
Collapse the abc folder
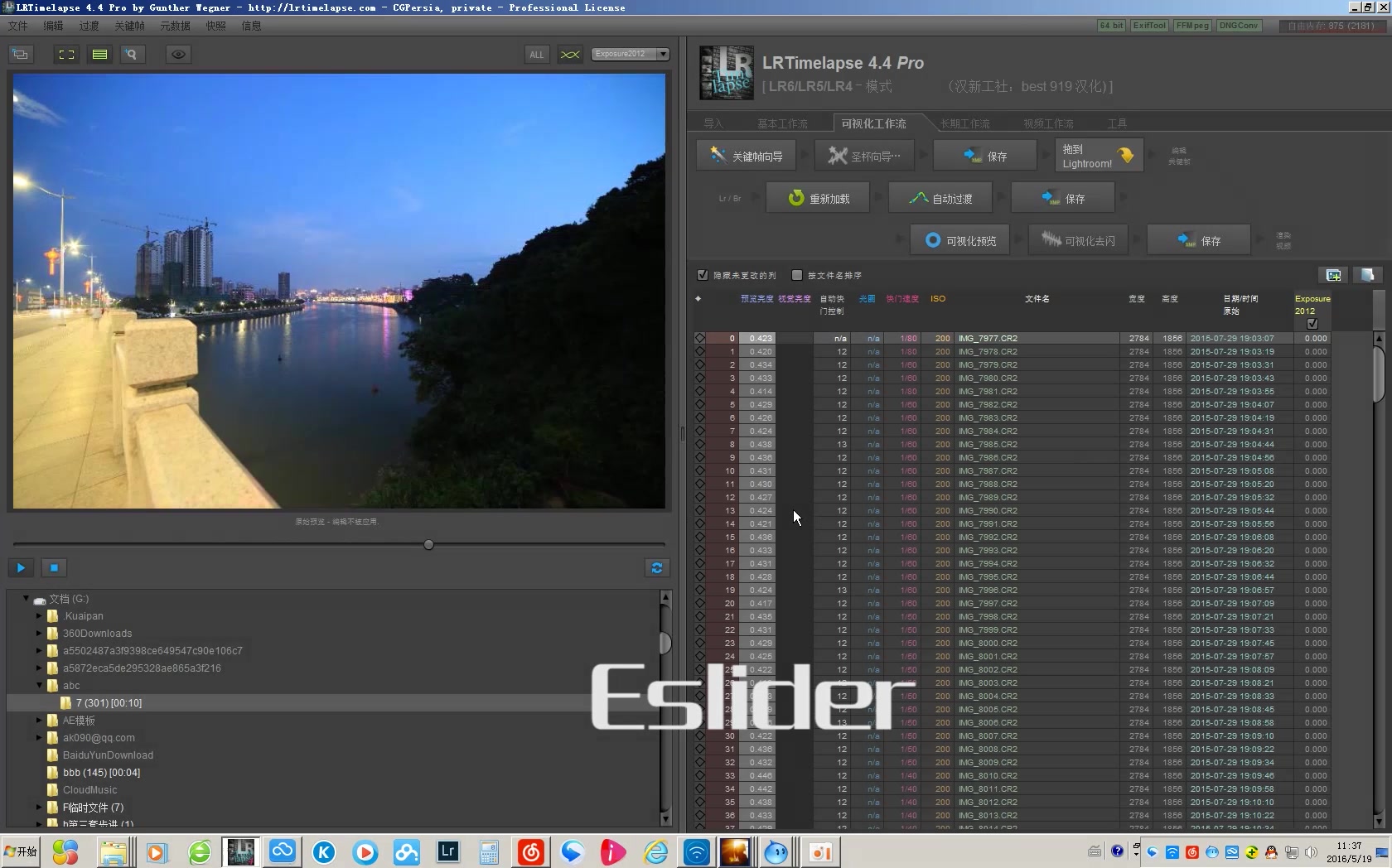38,685
